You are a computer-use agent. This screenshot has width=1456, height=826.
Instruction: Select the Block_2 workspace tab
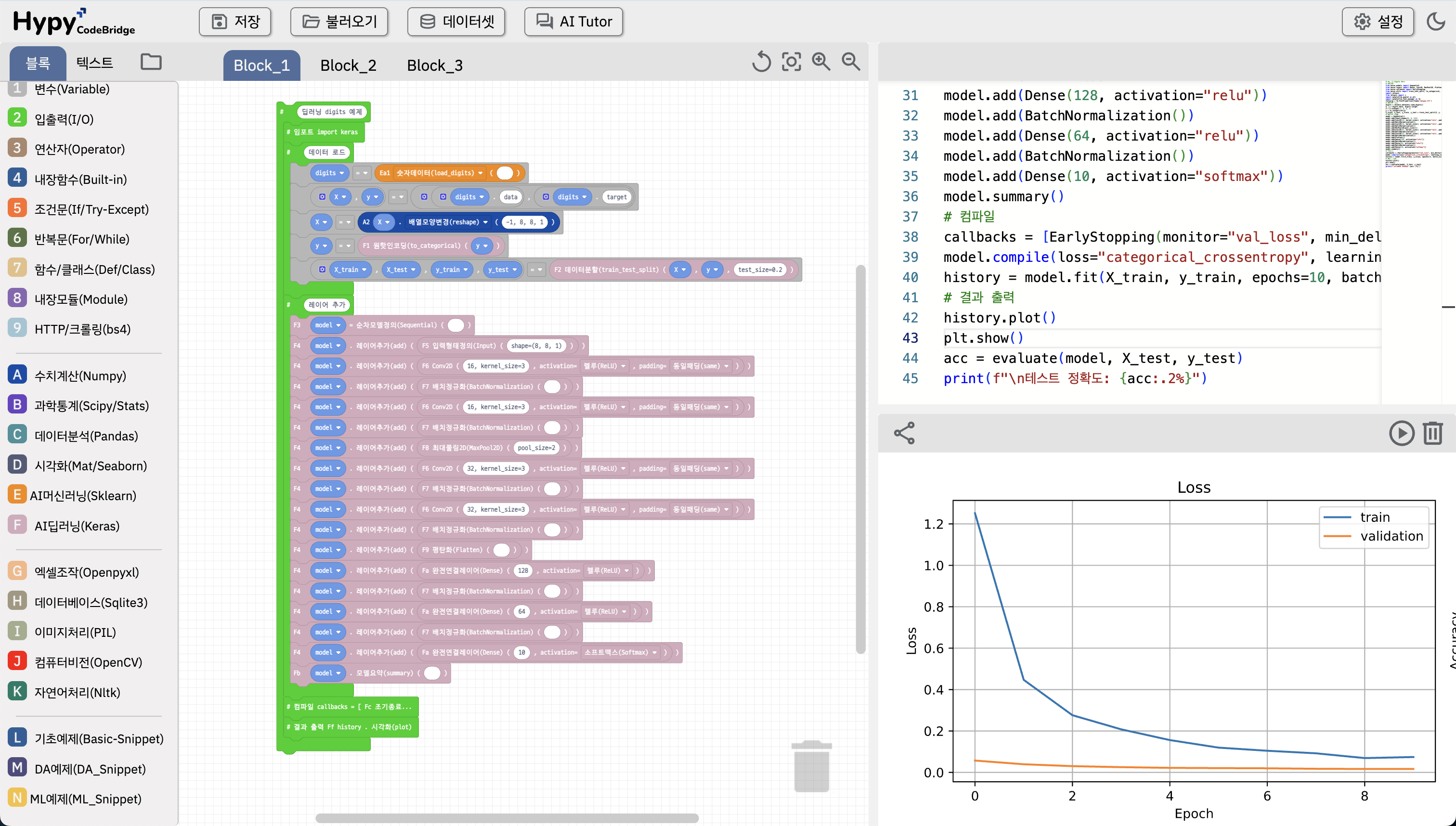point(349,65)
